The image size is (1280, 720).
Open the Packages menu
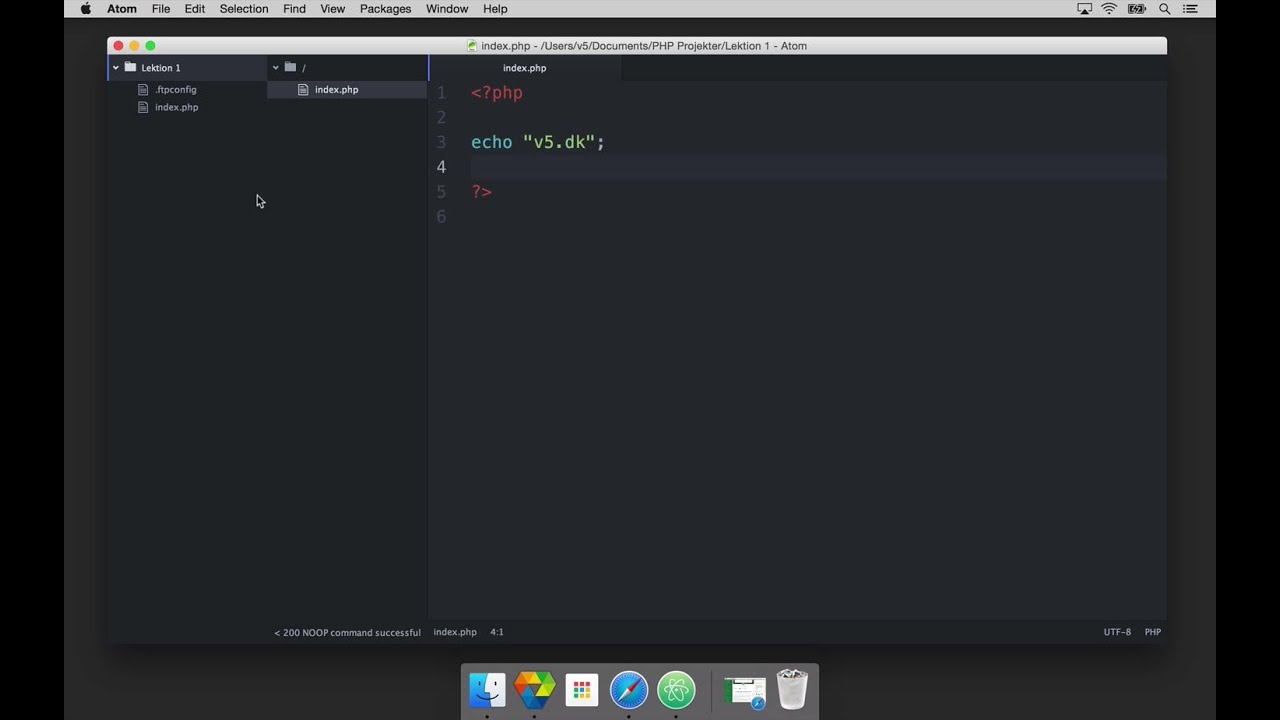(x=385, y=9)
